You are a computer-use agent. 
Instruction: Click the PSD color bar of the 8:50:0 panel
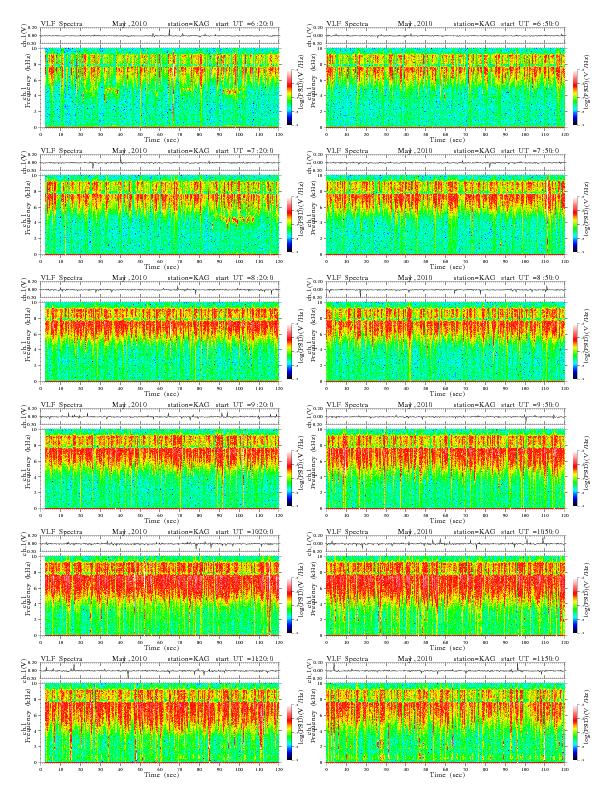(x=575, y=351)
